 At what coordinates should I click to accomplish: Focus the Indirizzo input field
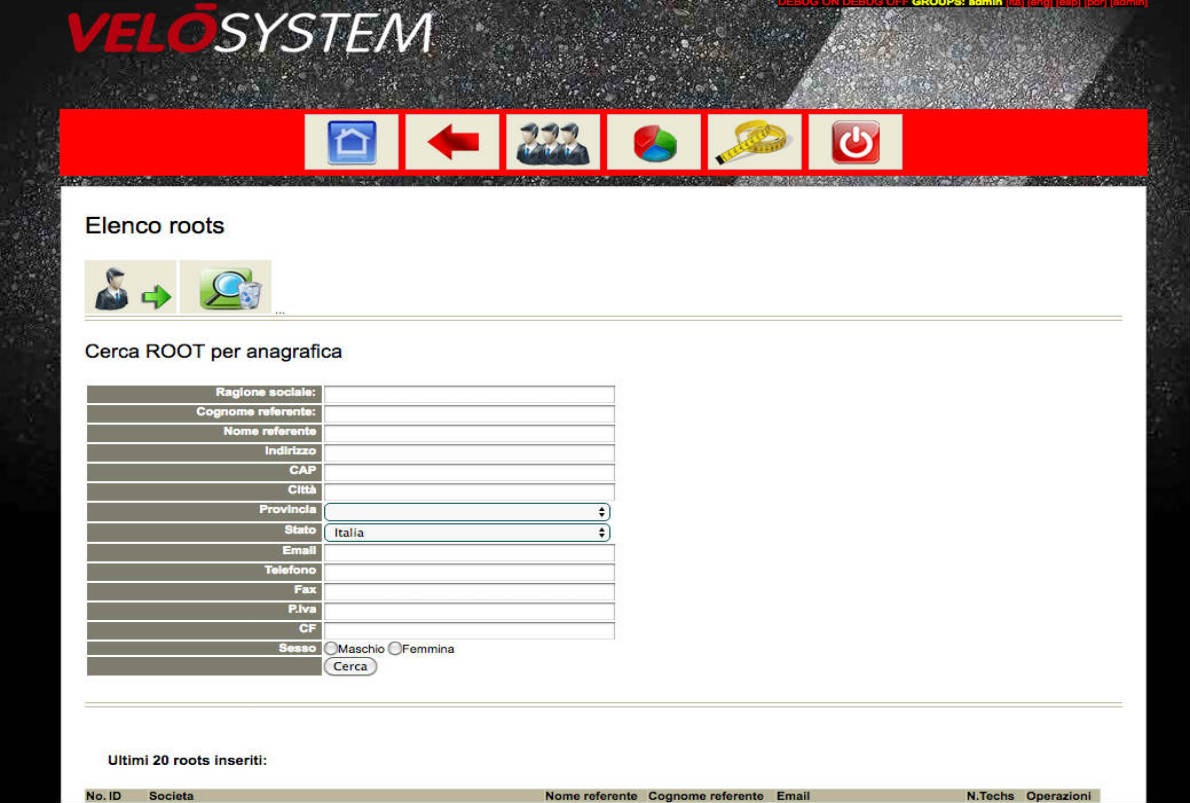point(469,453)
